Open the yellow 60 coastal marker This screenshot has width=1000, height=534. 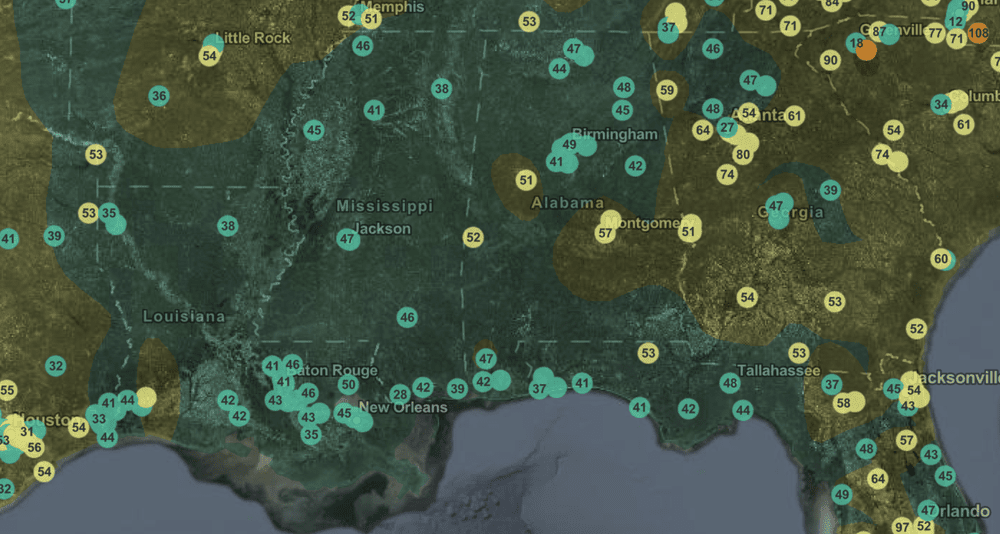(941, 258)
